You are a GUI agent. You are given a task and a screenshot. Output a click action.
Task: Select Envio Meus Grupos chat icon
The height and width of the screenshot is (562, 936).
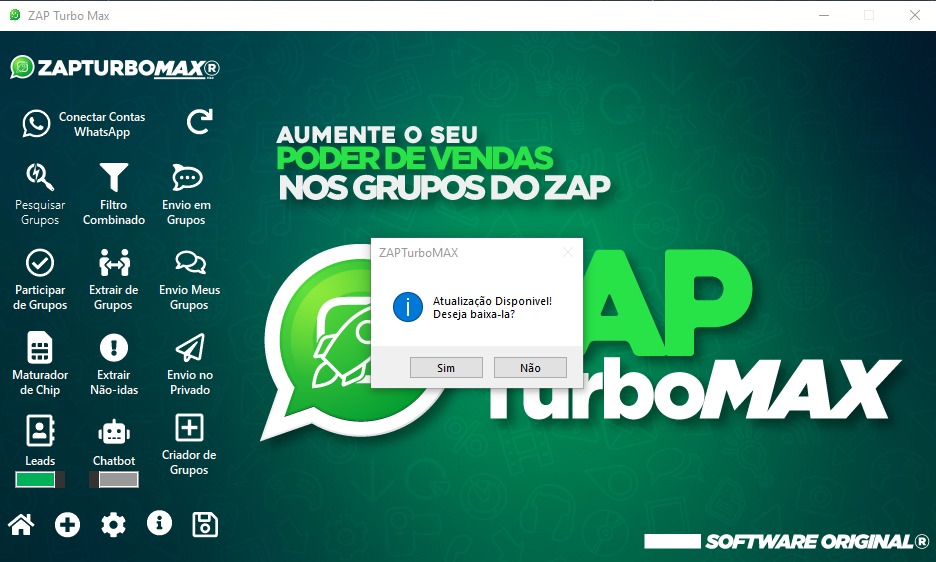click(189, 263)
